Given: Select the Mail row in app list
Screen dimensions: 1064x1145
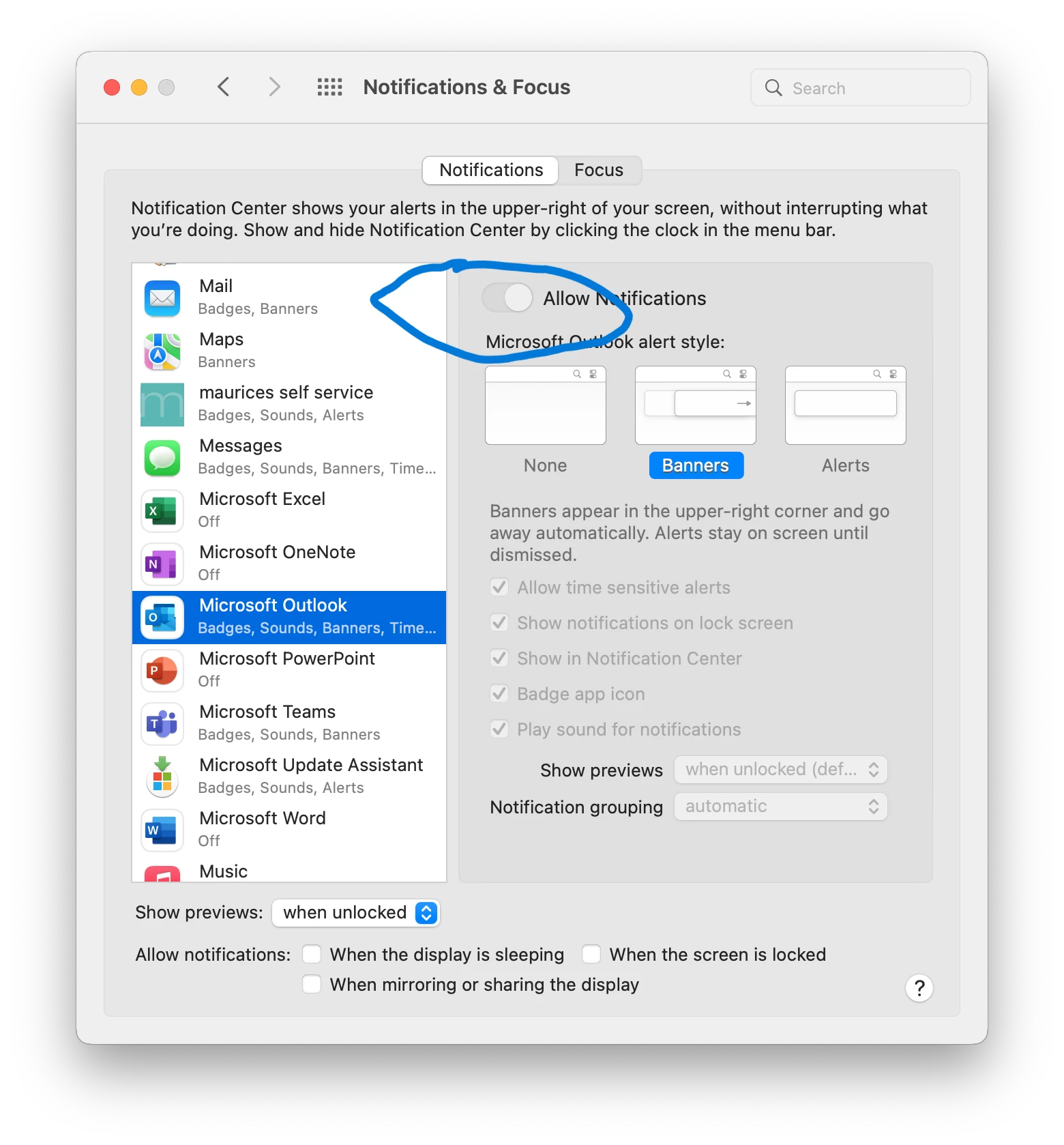Looking at the screenshot, I should point(289,298).
